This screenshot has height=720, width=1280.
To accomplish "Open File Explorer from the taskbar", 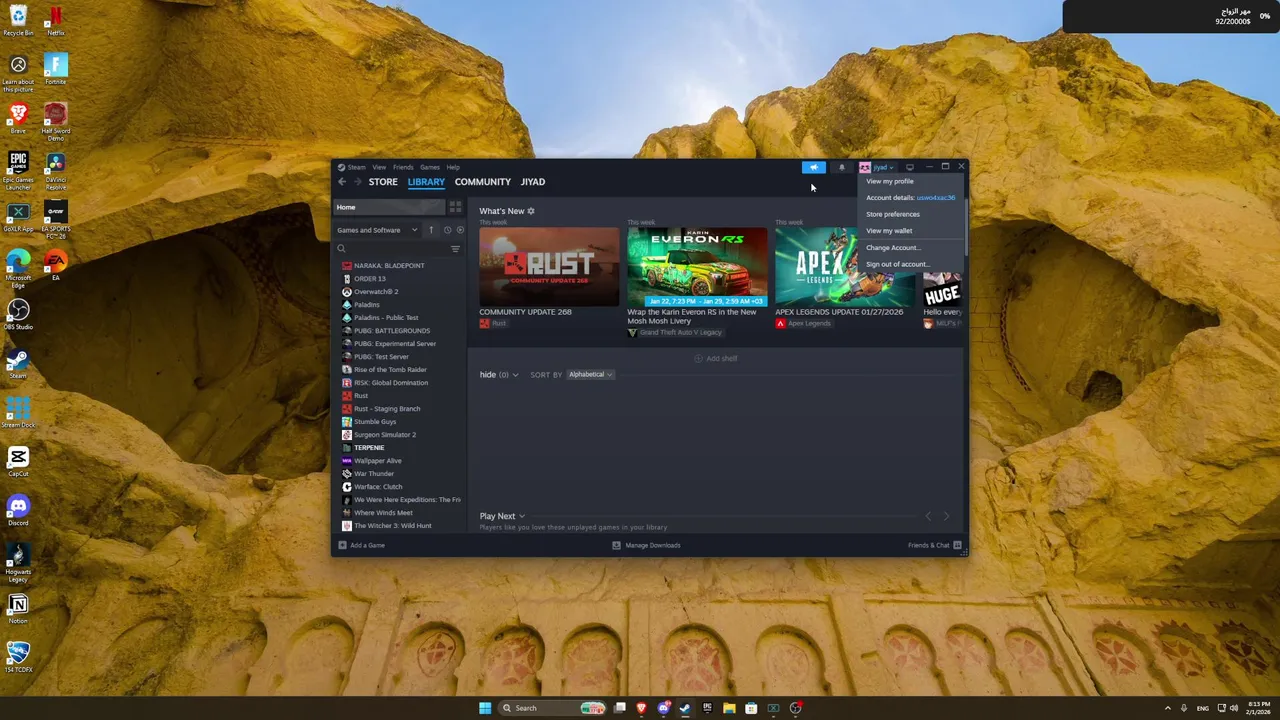I will [729, 708].
